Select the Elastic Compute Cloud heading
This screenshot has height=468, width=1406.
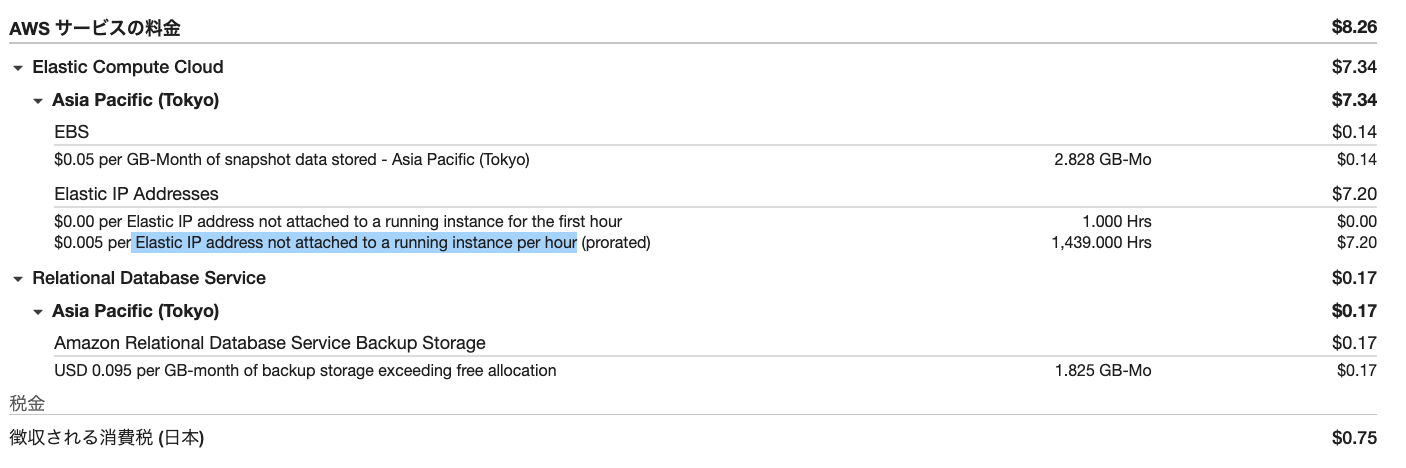tap(128, 67)
